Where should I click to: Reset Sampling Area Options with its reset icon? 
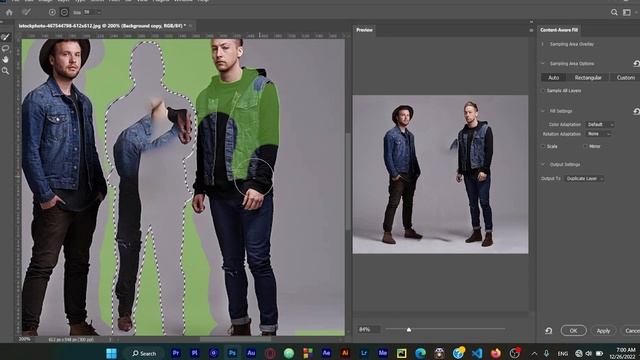coord(636,63)
